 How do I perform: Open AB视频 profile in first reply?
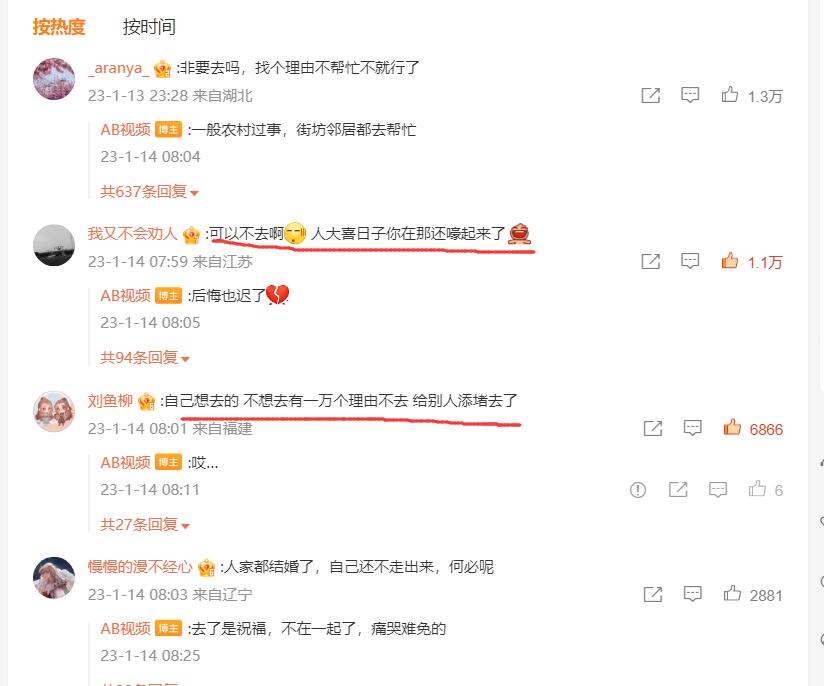(x=126, y=129)
